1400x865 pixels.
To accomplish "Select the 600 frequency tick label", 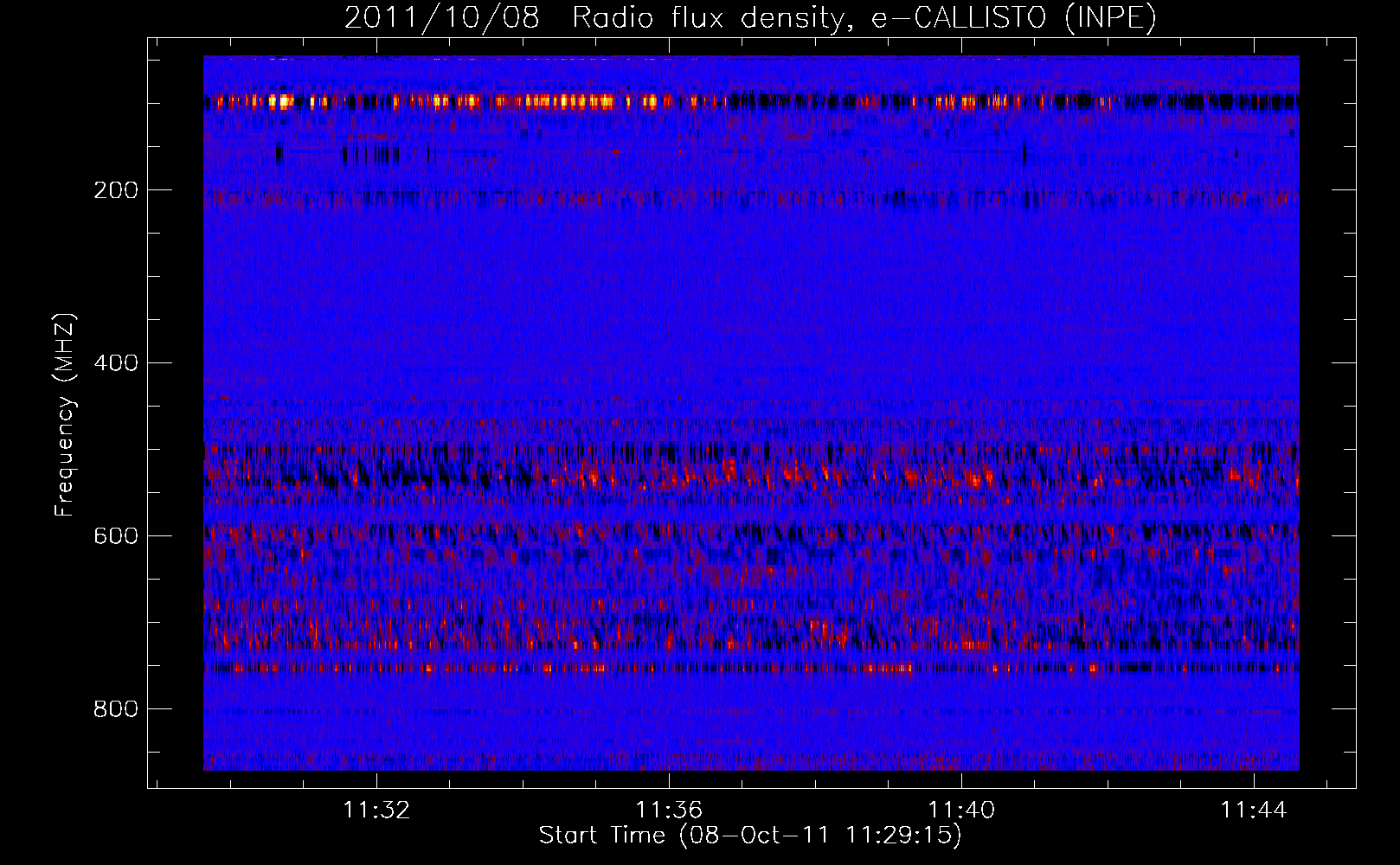I will pyautogui.click(x=116, y=536).
